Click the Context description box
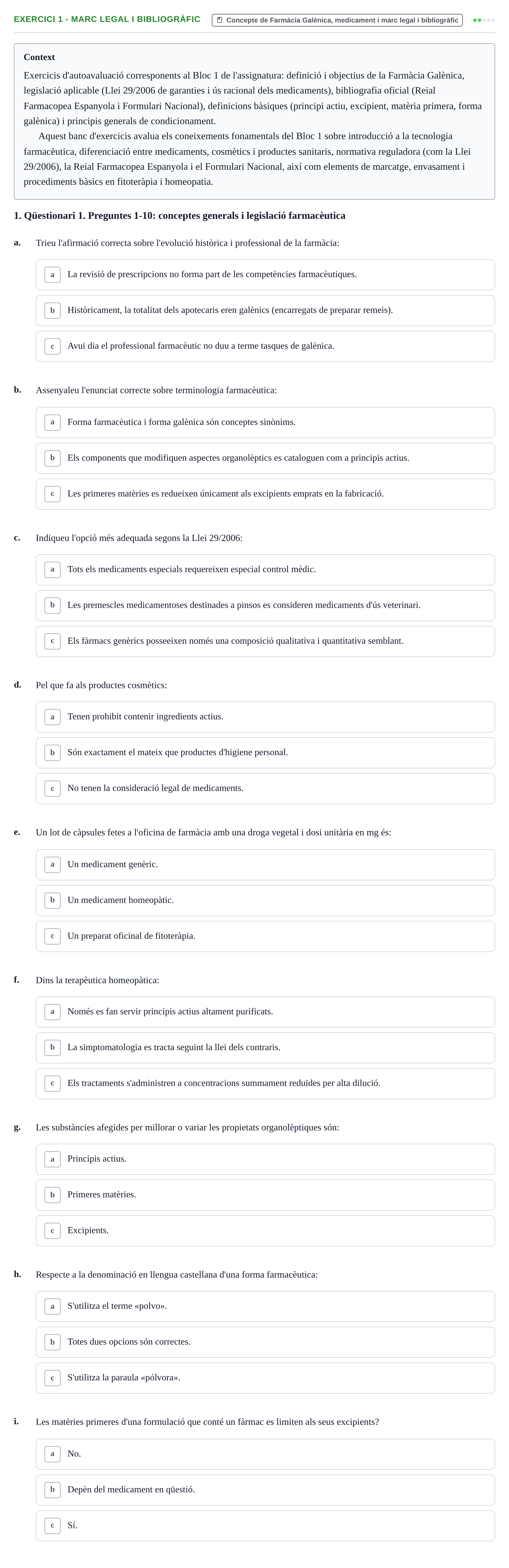The image size is (509, 1568). coord(254,121)
